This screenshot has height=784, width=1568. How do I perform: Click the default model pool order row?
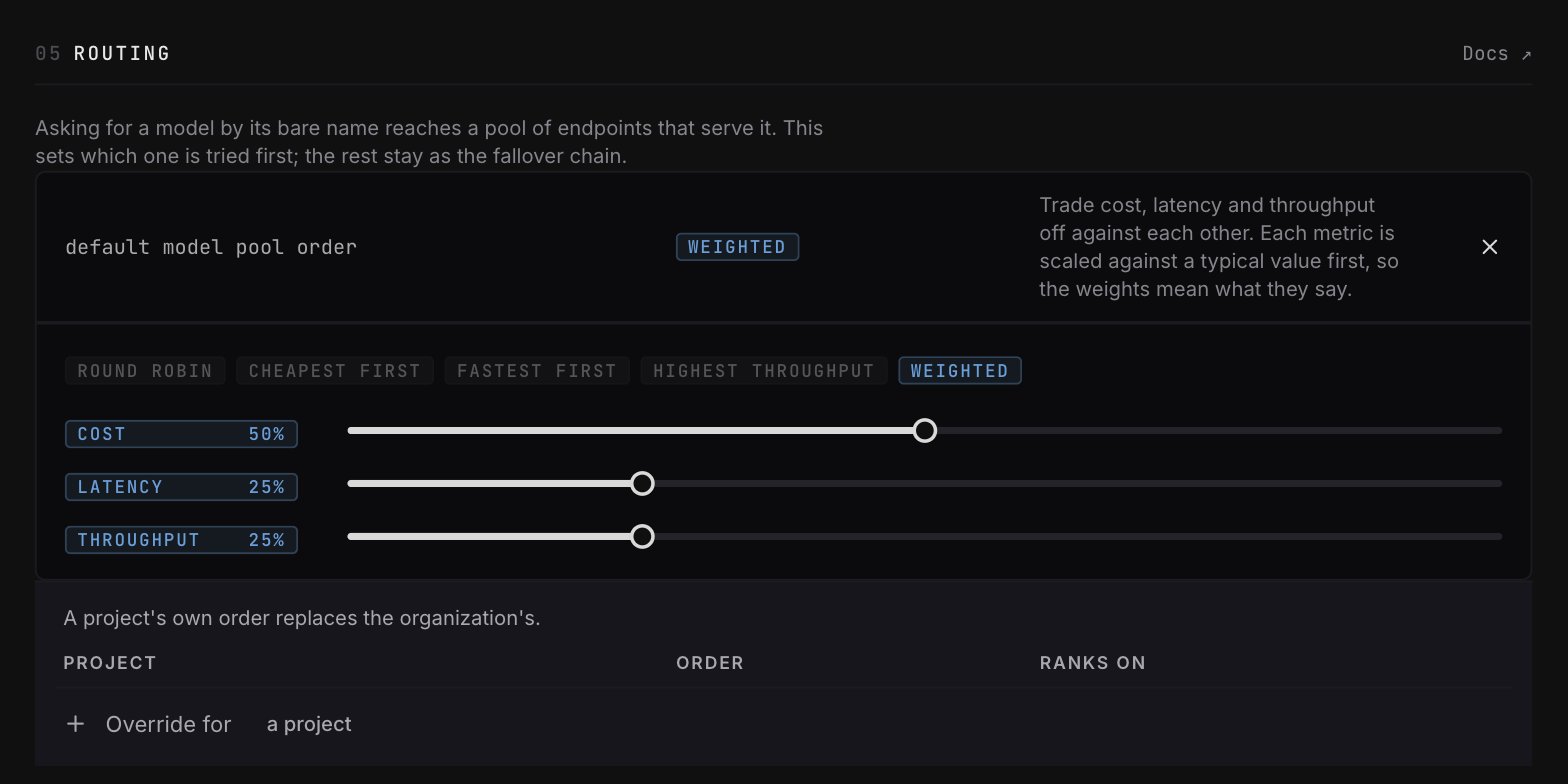click(x=783, y=247)
